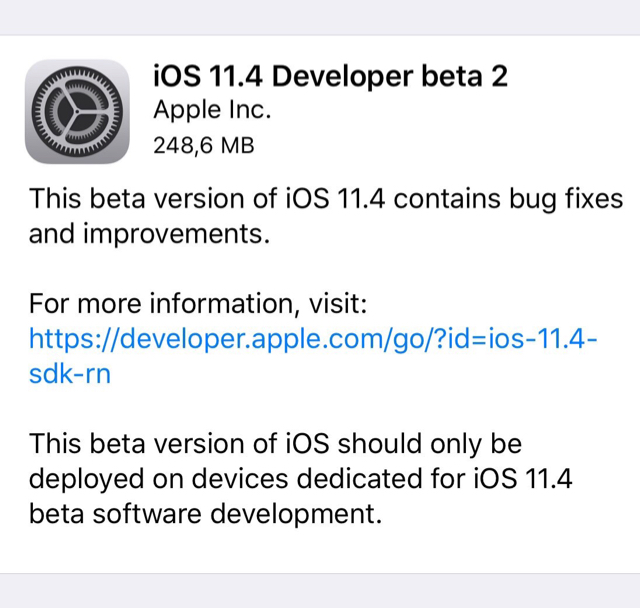Click the "beta software development." final line
The width and height of the screenshot is (640, 608).
(x=206, y=515)
